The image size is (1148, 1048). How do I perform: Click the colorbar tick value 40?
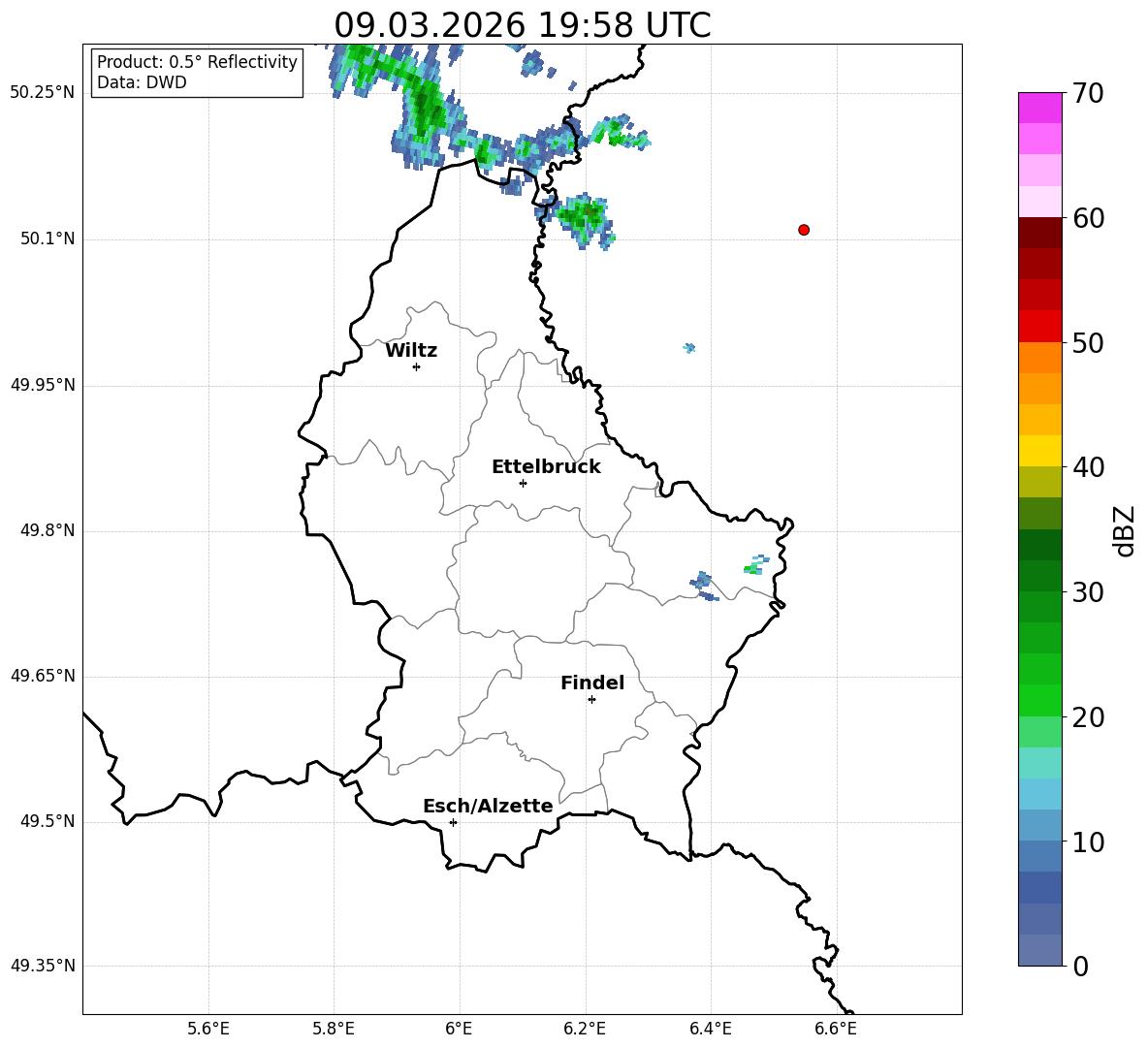(1088, 467)
